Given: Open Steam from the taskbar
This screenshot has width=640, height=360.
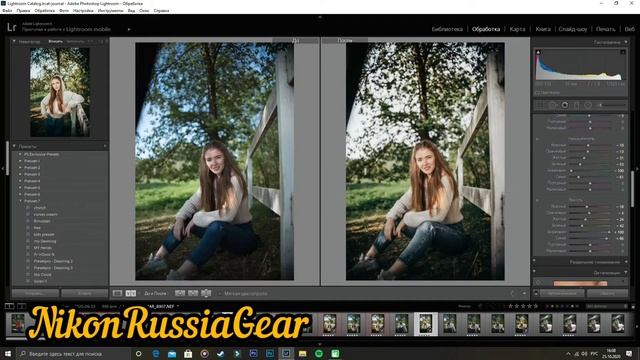Looking at the screenshot, I should point(221,353).
